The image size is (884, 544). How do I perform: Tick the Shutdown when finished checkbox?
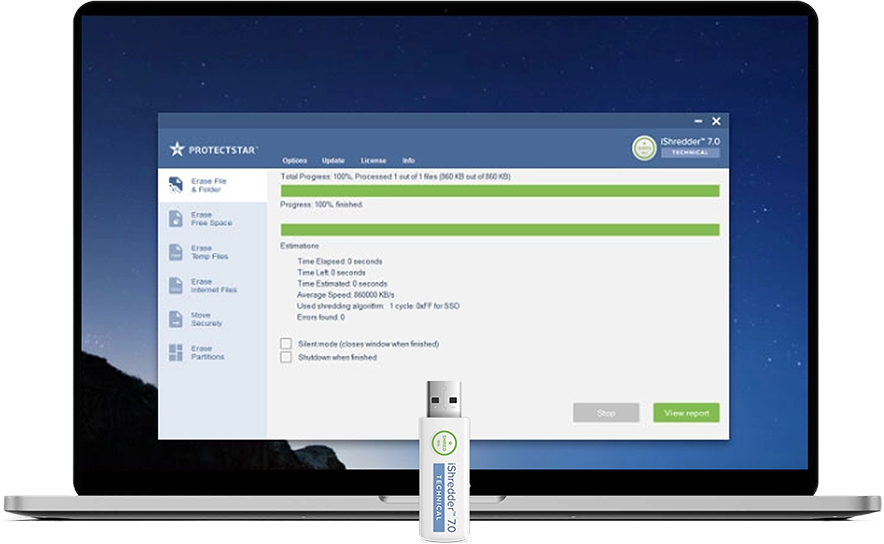[286, 357]
